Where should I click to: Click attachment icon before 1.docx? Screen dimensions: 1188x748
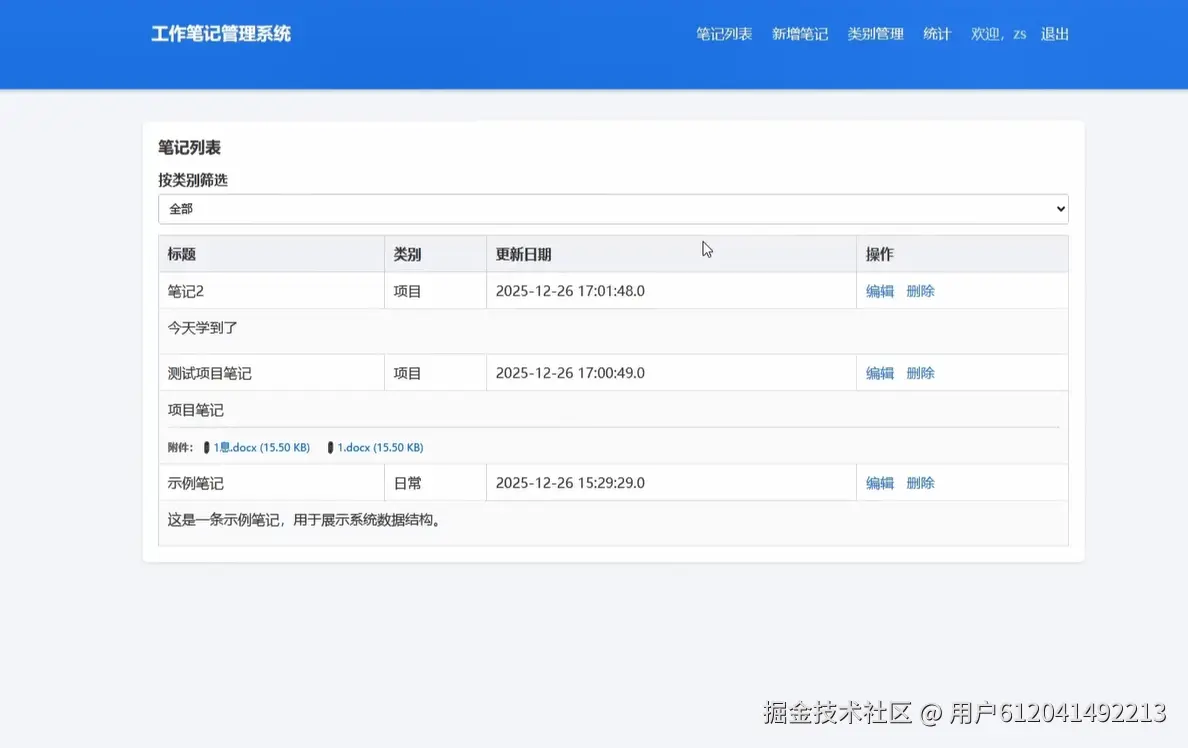click(330, 448)
